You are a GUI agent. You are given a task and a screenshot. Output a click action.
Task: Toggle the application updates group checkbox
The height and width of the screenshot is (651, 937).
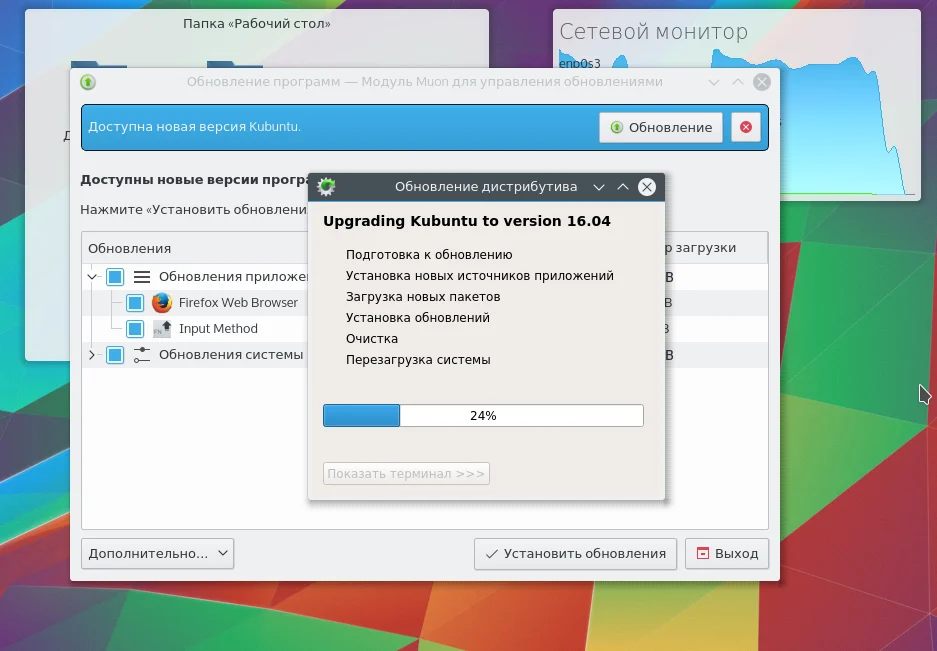click(x=115, y=277)
